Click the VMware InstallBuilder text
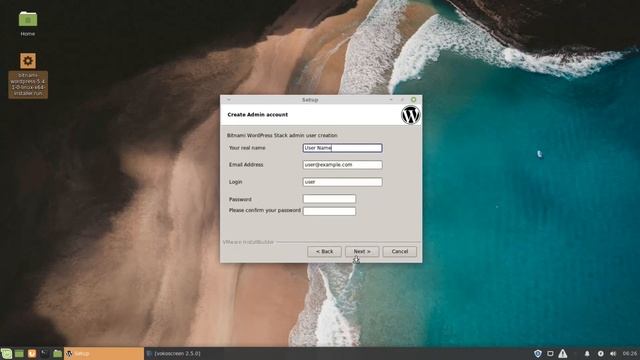 (248, 242)
